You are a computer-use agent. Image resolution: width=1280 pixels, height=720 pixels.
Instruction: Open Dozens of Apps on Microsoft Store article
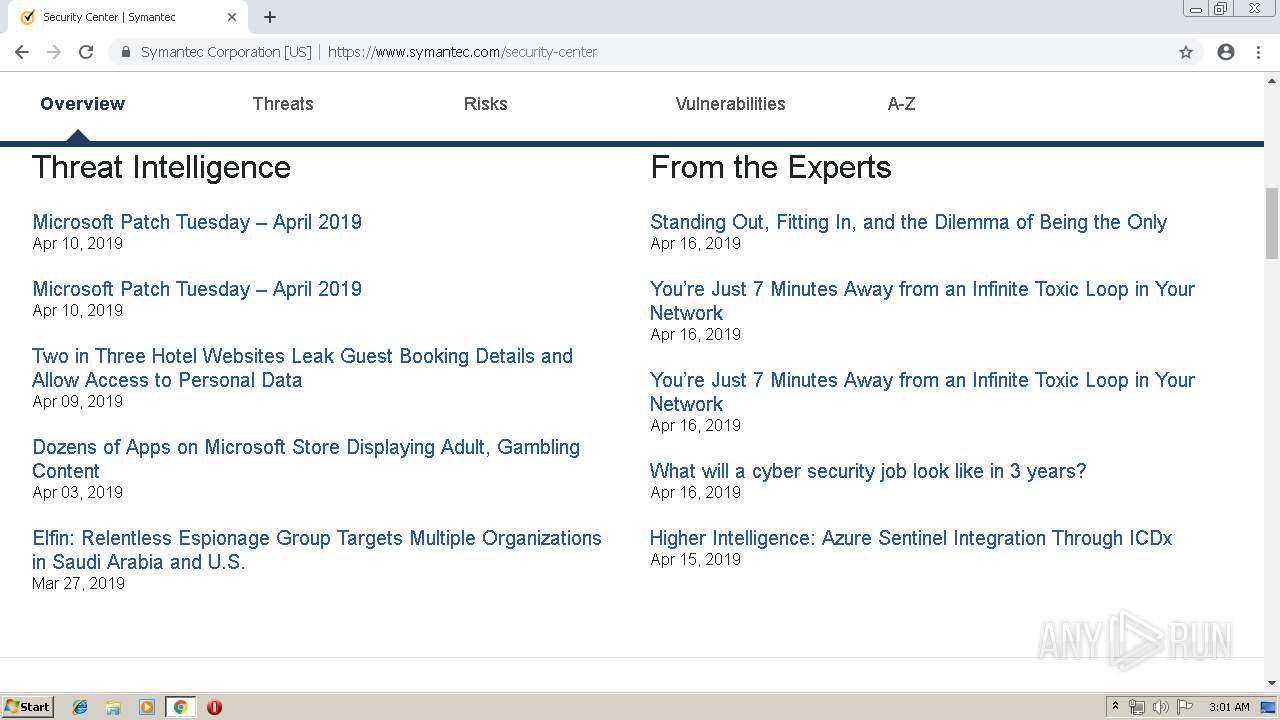tap(306, 459)
